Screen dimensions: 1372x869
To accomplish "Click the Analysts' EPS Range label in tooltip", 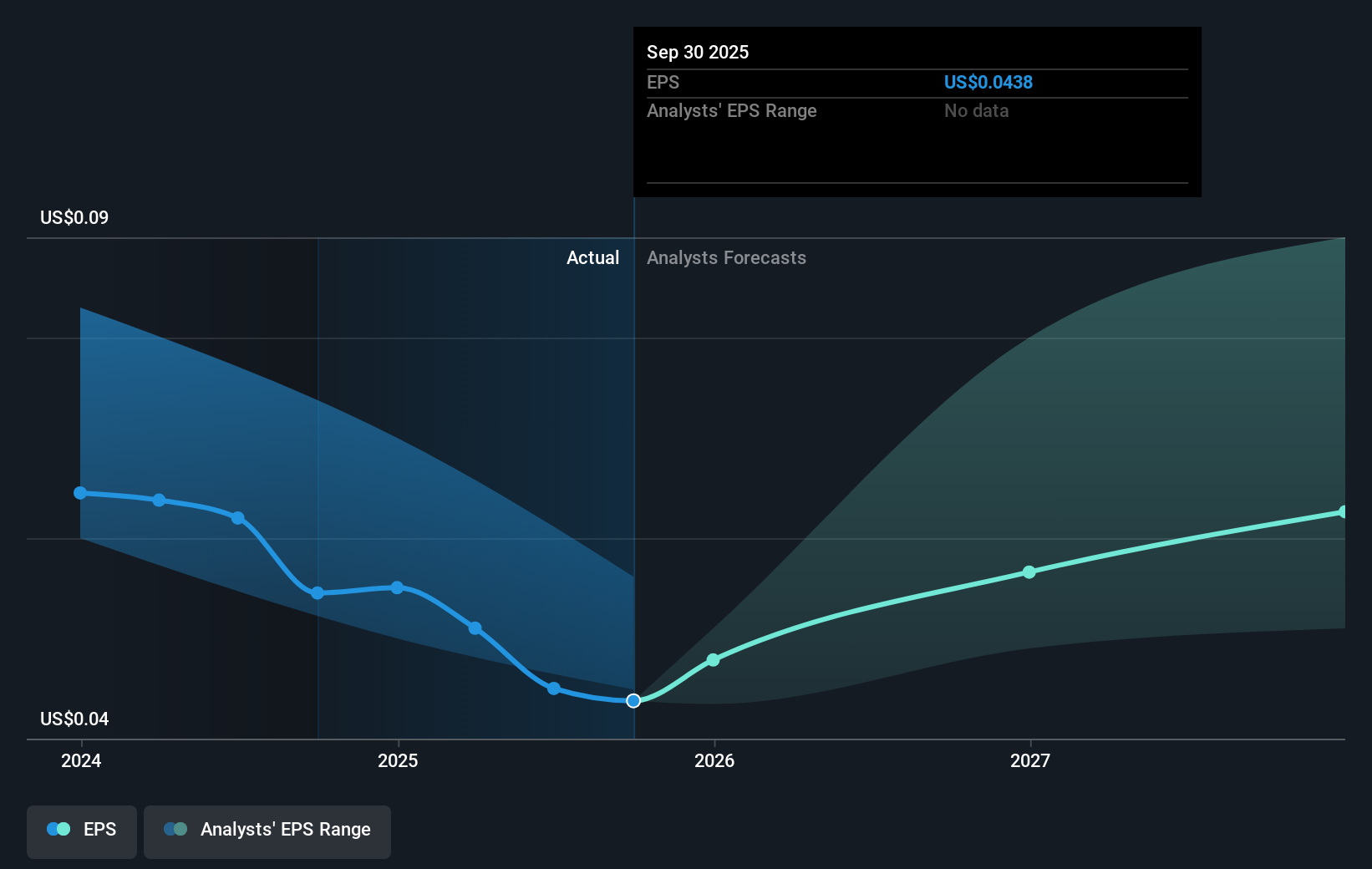I will [732, 110].
